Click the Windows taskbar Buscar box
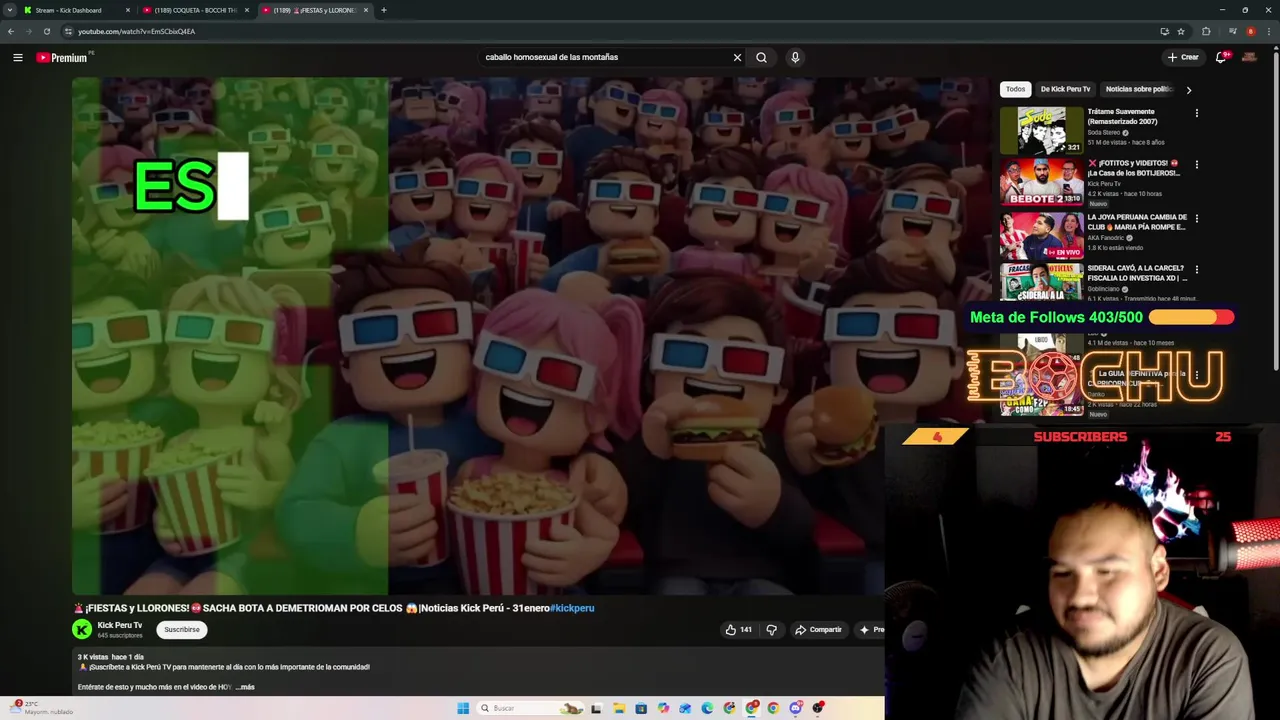Viewport: 1280px width, 720px height. [x=530, y=708]
